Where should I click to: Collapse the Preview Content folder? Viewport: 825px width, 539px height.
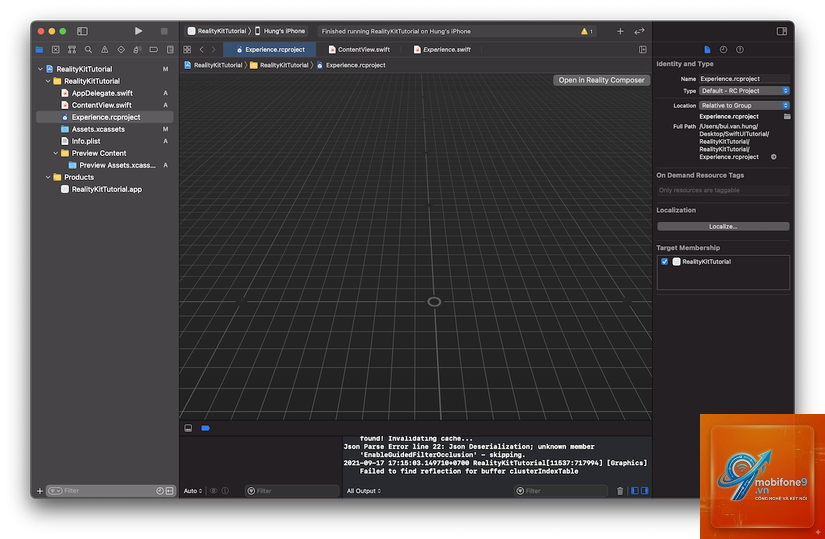[56, 153]
